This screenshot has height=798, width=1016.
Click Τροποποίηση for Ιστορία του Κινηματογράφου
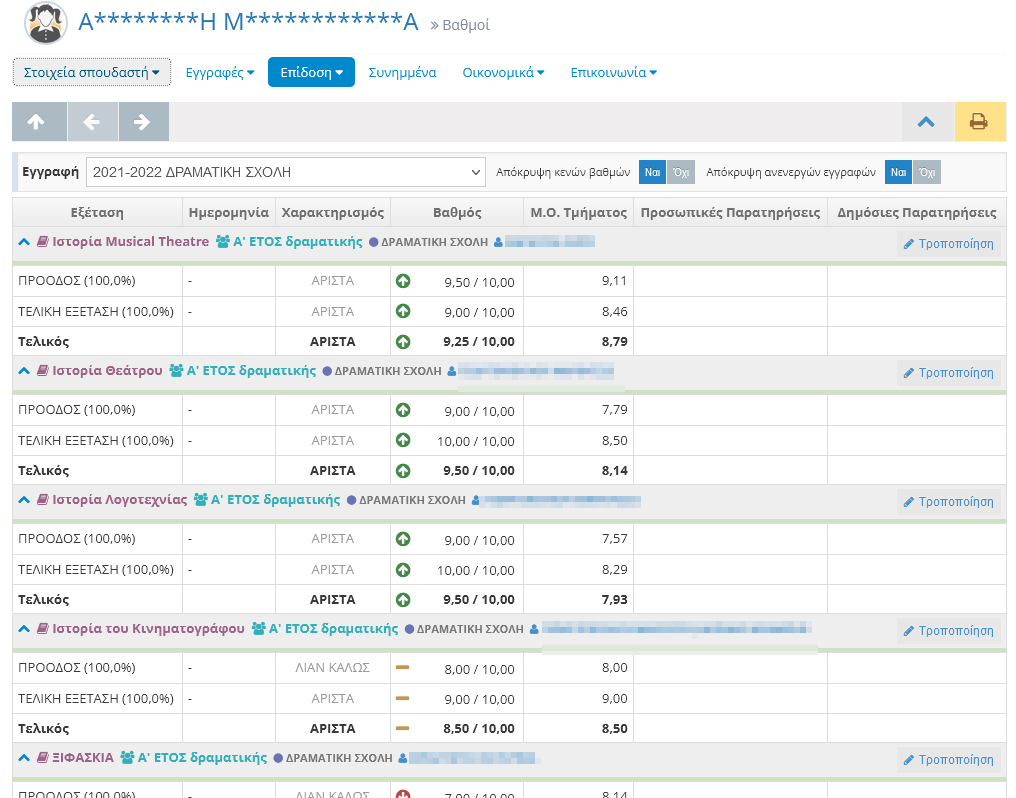948,631
